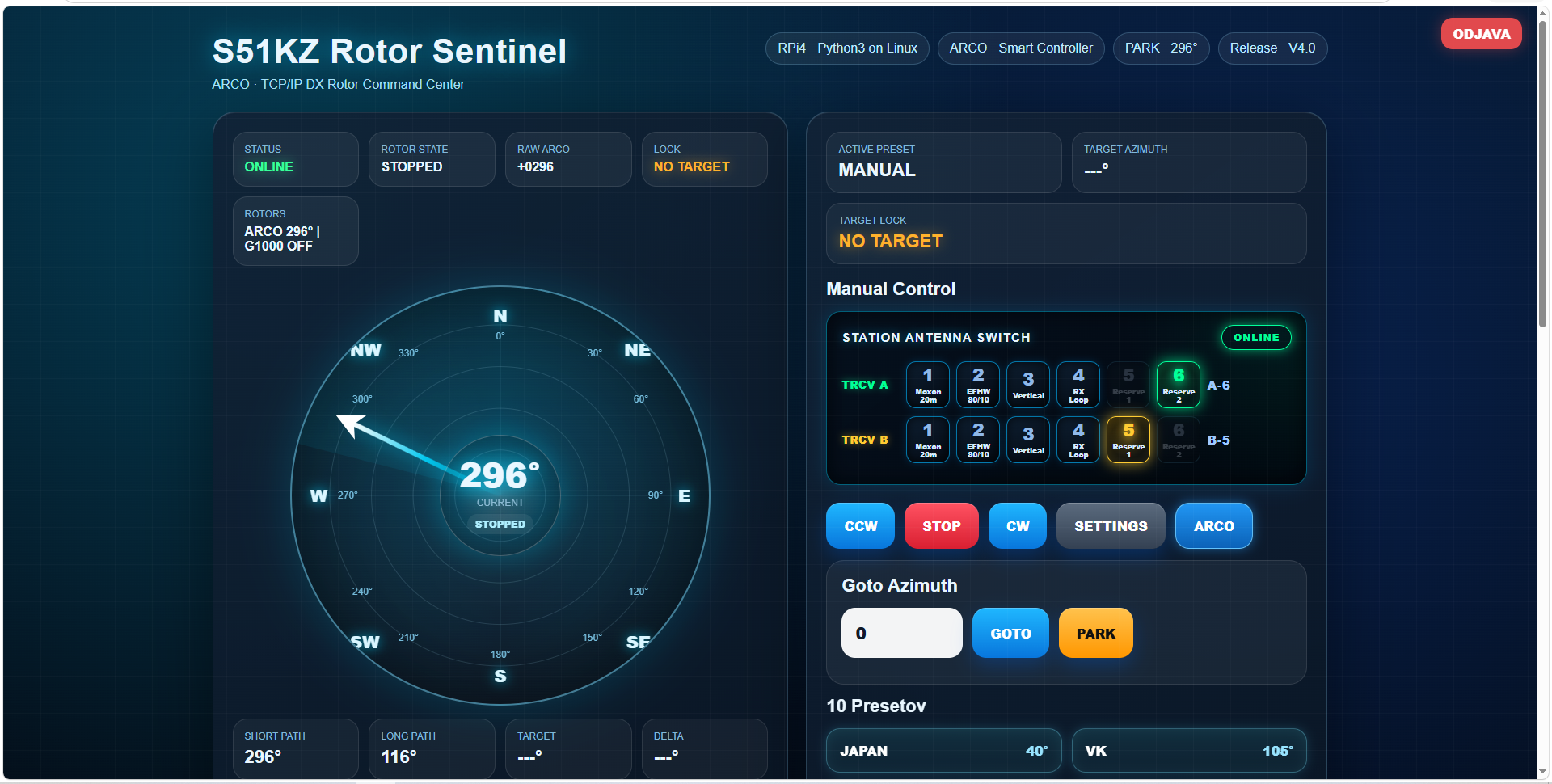Click the SHORT PATH 296° card

click(x=296, y=749)
